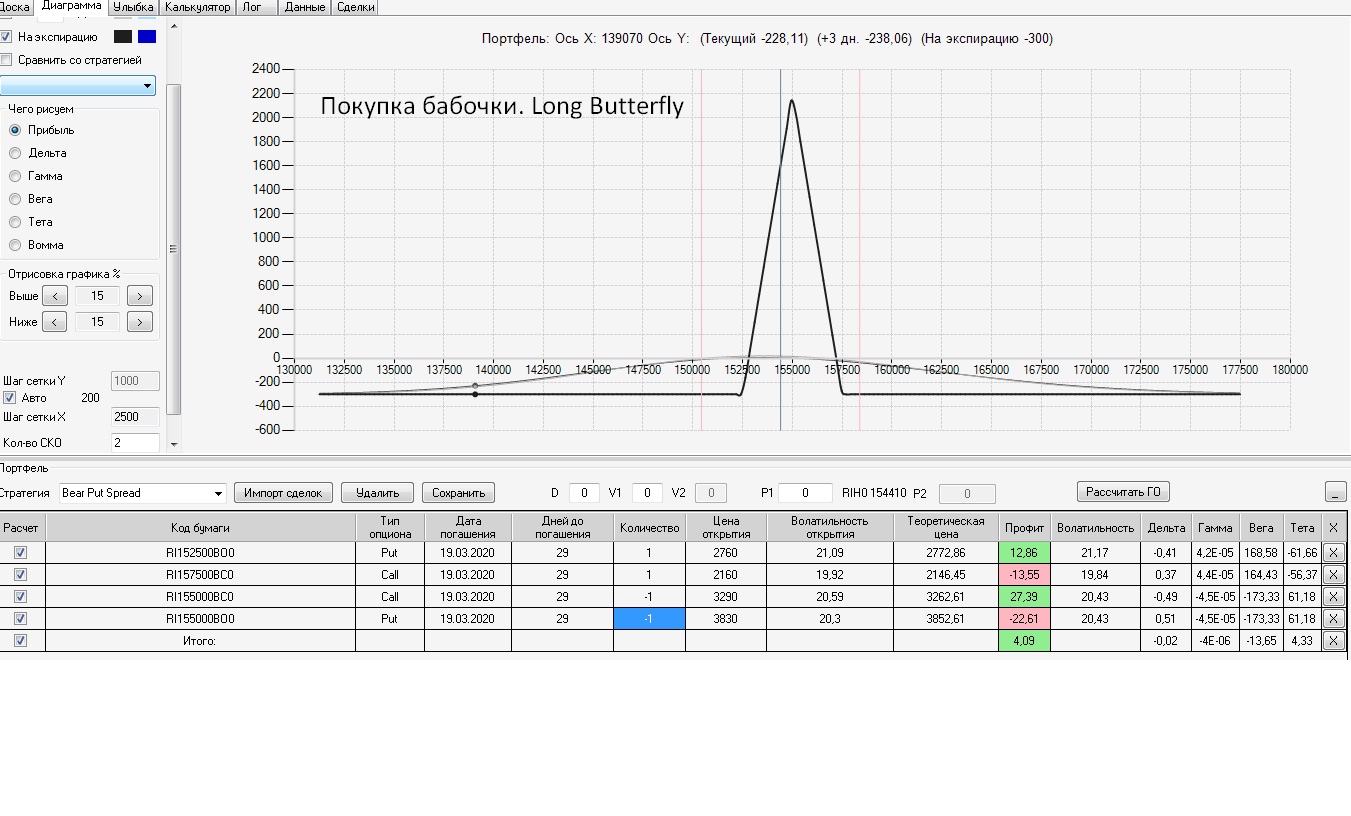This screenshot has width=1351, height=816.
Task: Uncheck the Расчет box for RI157500BC0
Action: click(x=21, y=575)
